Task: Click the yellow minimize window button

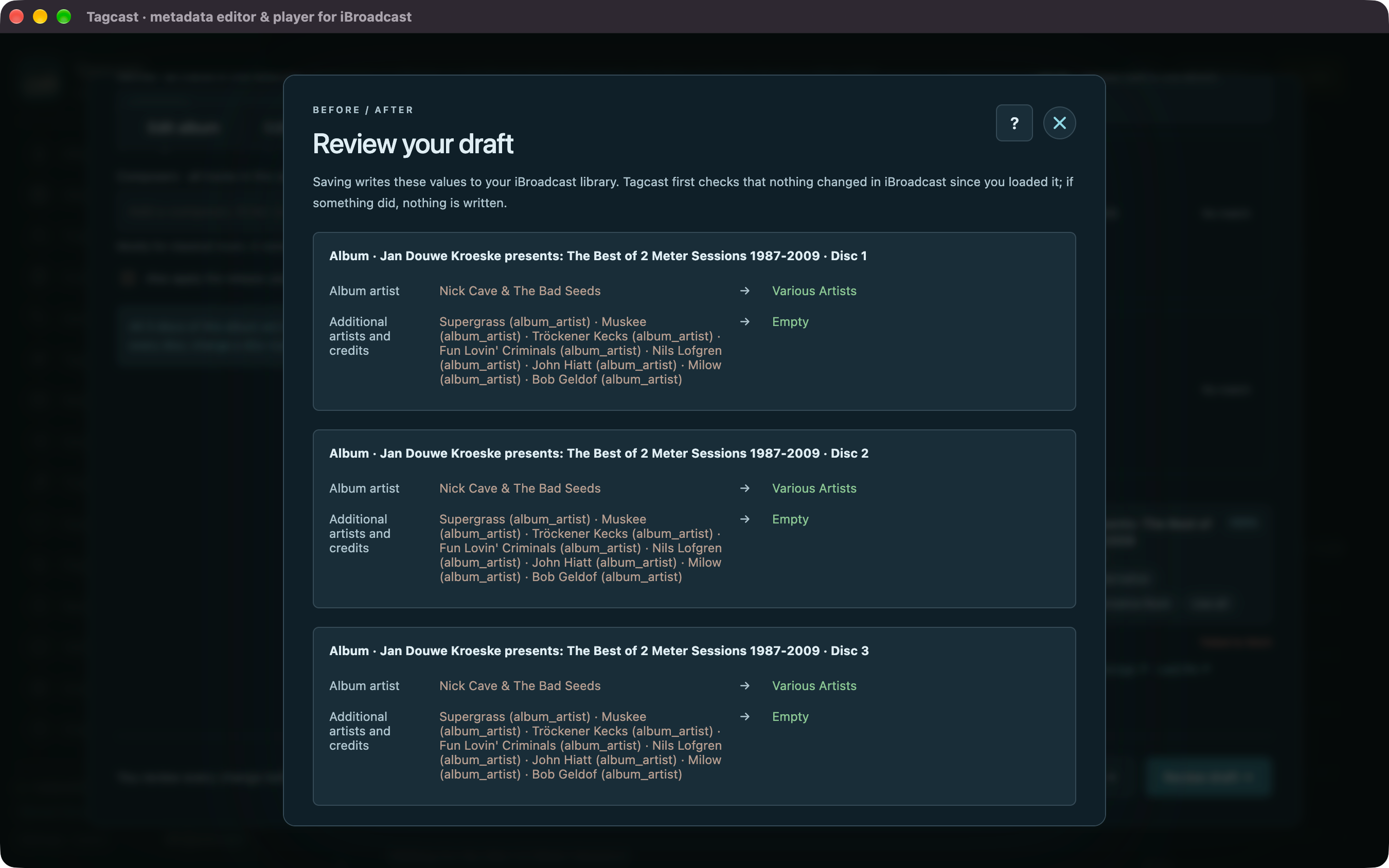Action: 40,16
